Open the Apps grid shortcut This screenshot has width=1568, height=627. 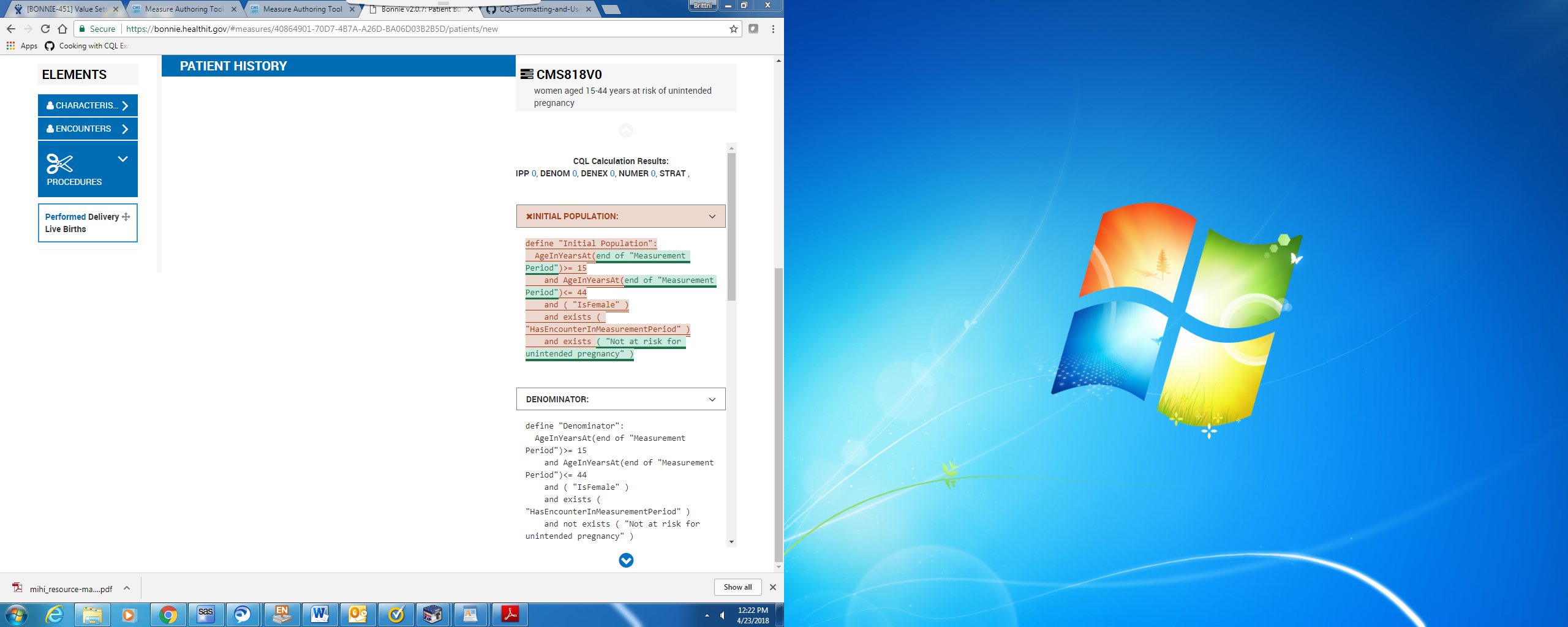pyautogui.click(x=22, y=46)
